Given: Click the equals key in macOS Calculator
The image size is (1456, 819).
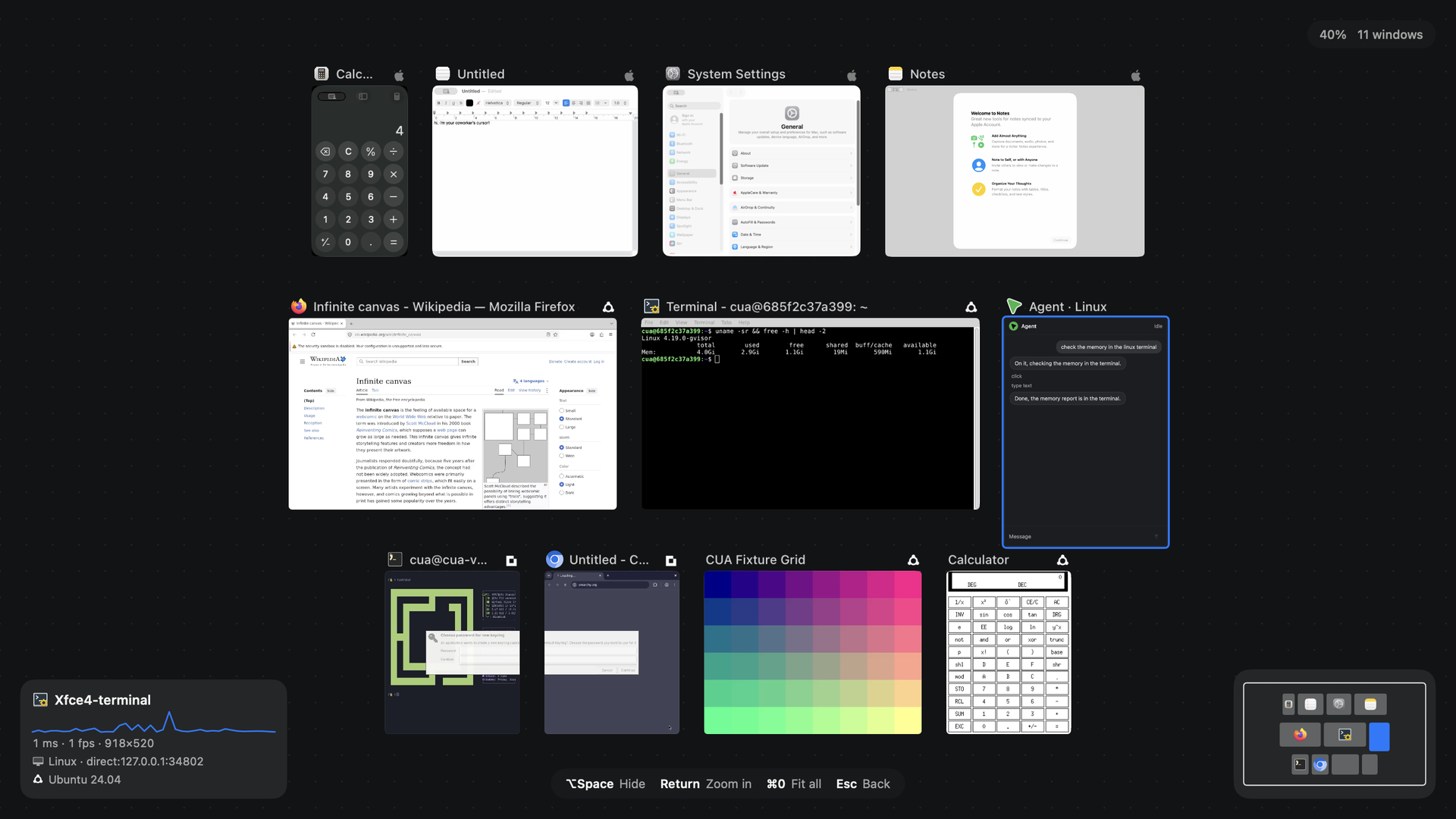Looking at the screenshot, I should [394, 243].
